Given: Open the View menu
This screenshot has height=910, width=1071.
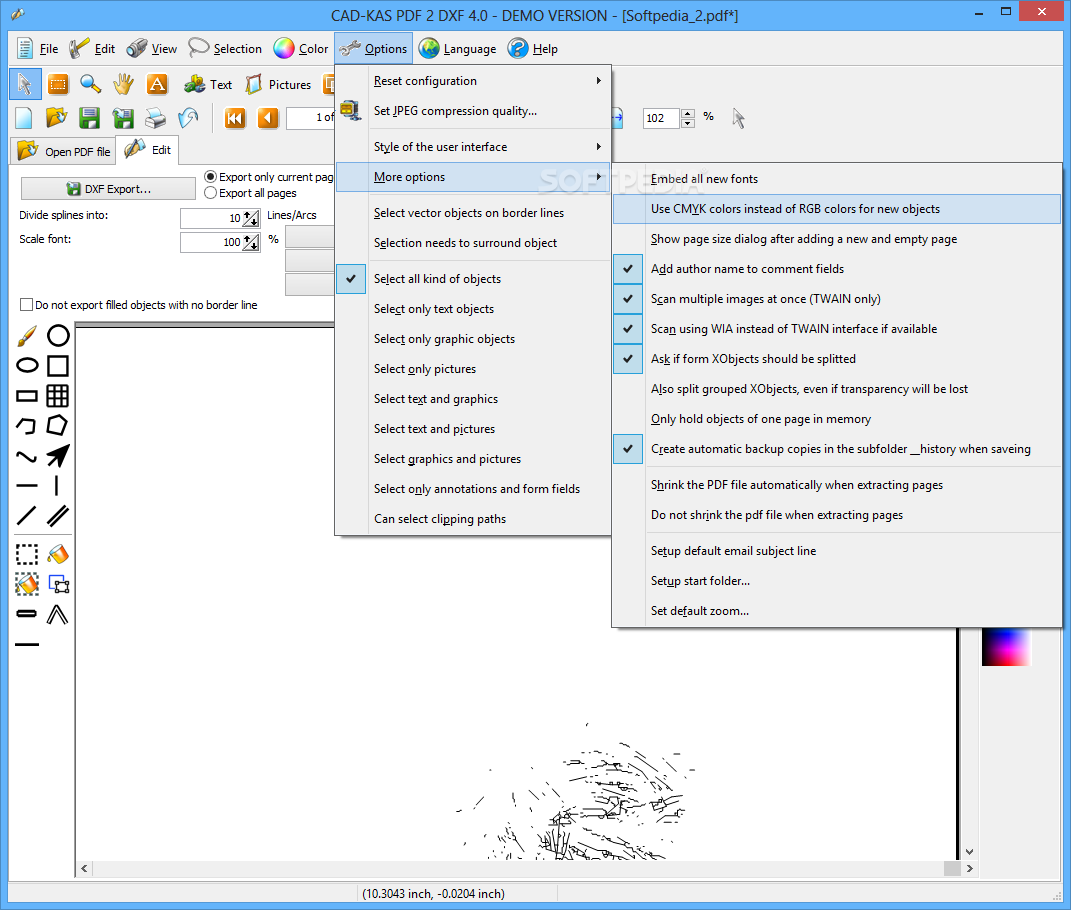Looking at the screenshot, I should click(152, 49).
